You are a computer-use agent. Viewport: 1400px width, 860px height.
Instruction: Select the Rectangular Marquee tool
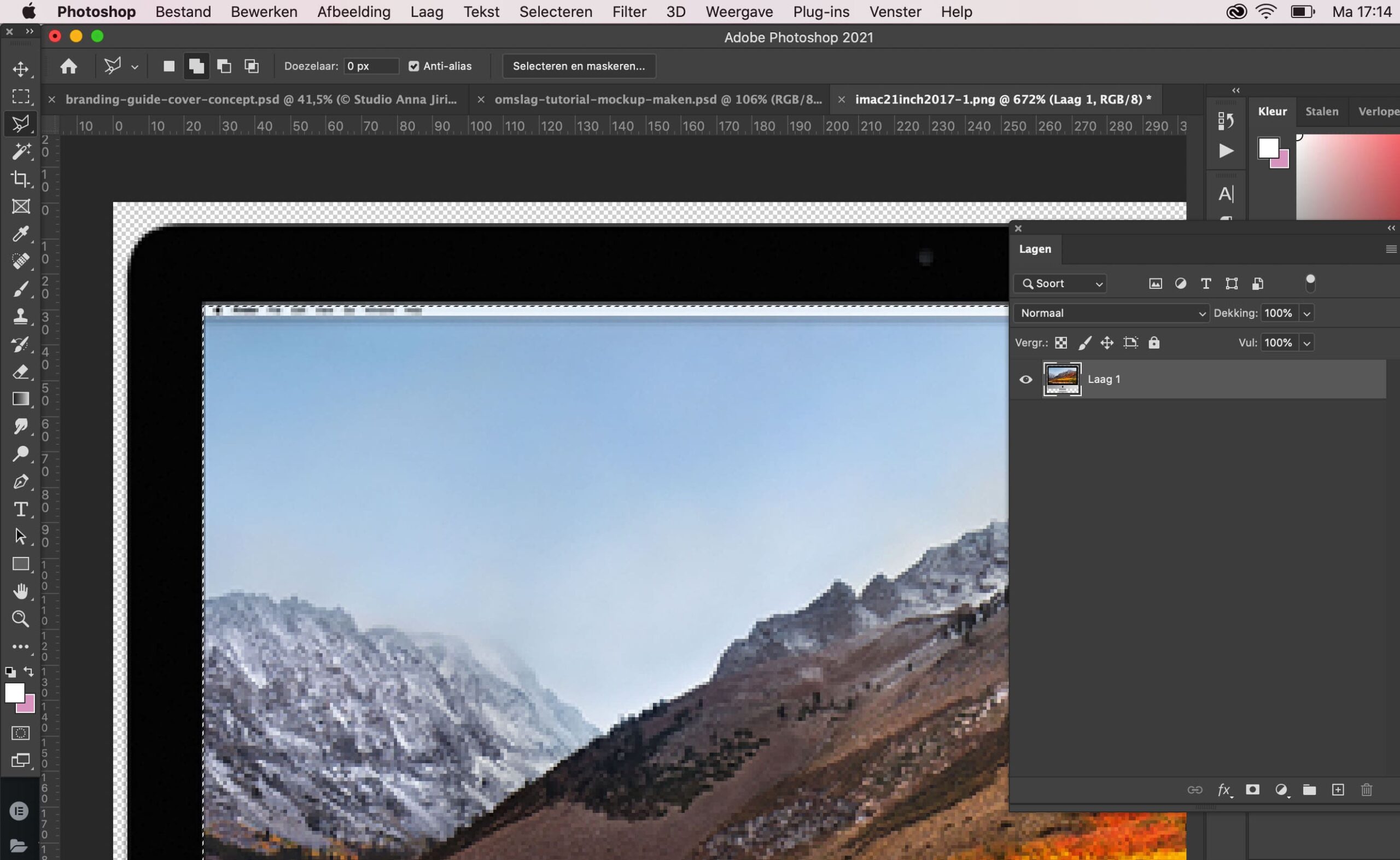21,96
